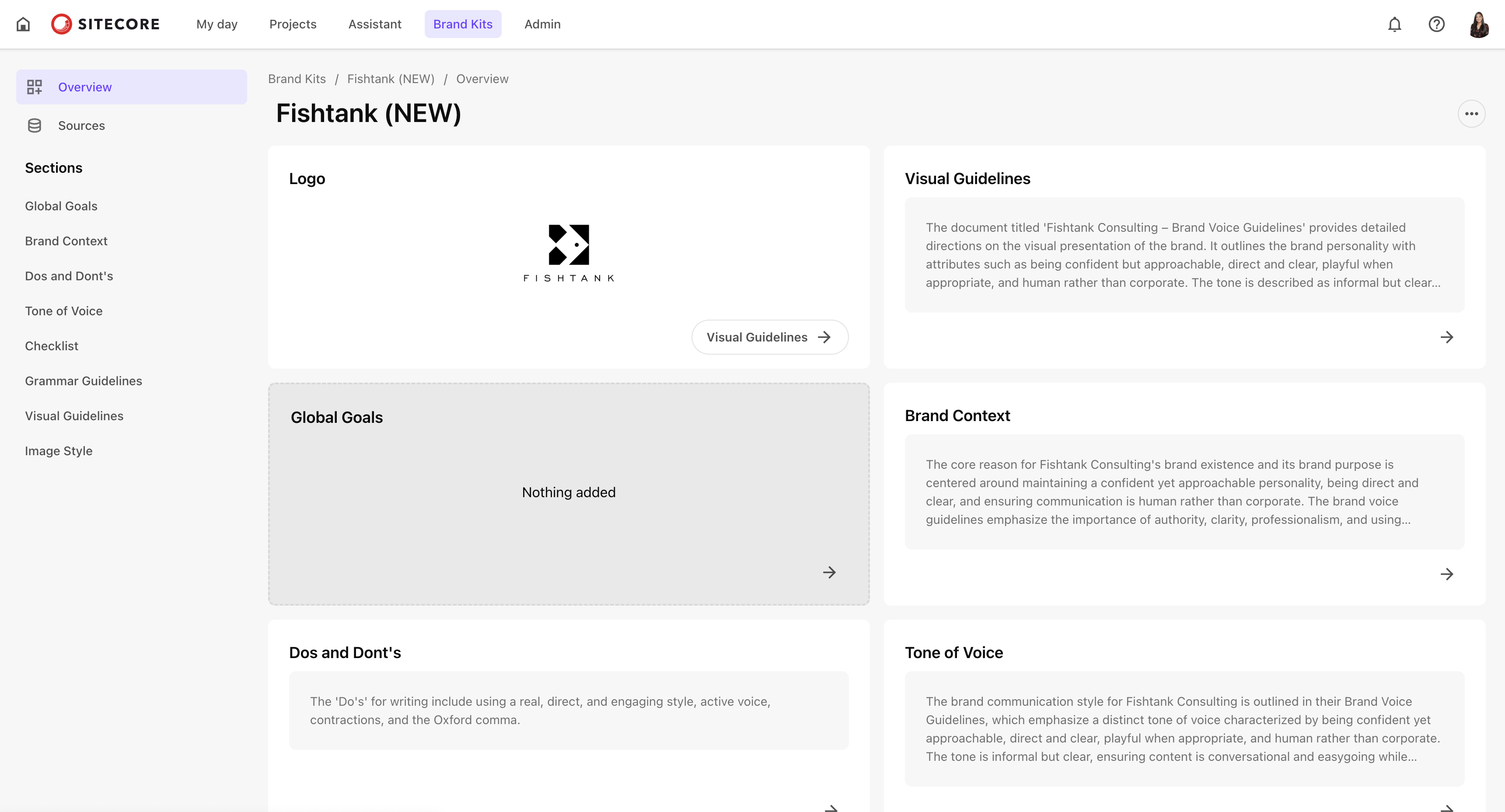Open Sources in the sidebar
Viewport: 1505px width, 812px height.
132,125
